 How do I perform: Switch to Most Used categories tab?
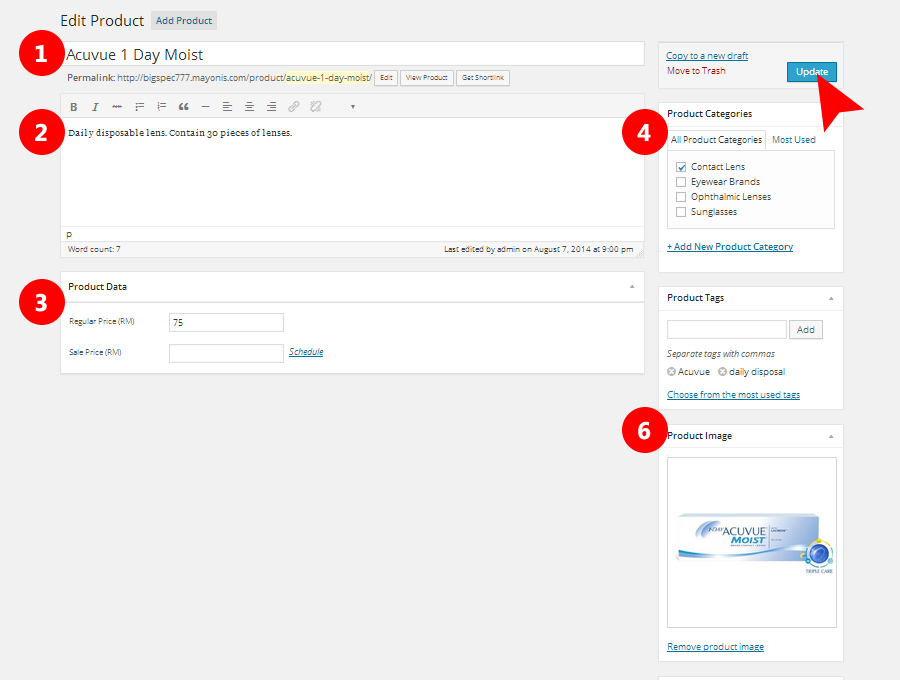(x=794, y=140)
